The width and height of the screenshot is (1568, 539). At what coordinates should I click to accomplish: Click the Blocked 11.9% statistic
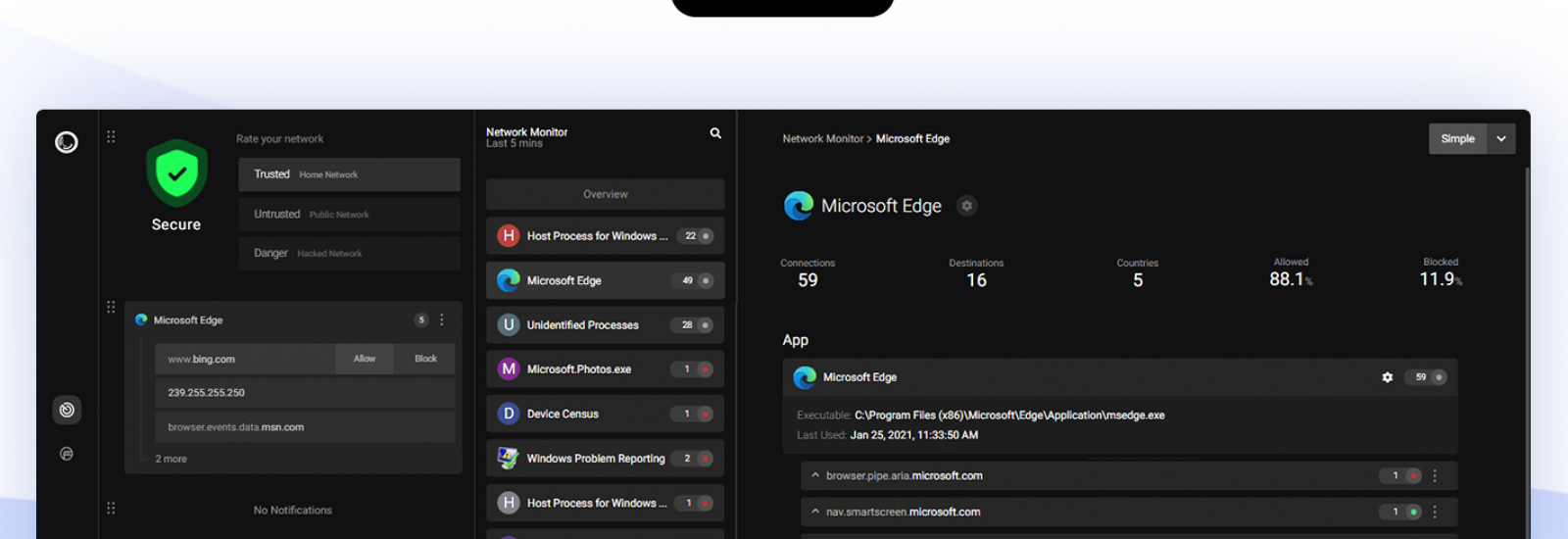click(1441, 273)
